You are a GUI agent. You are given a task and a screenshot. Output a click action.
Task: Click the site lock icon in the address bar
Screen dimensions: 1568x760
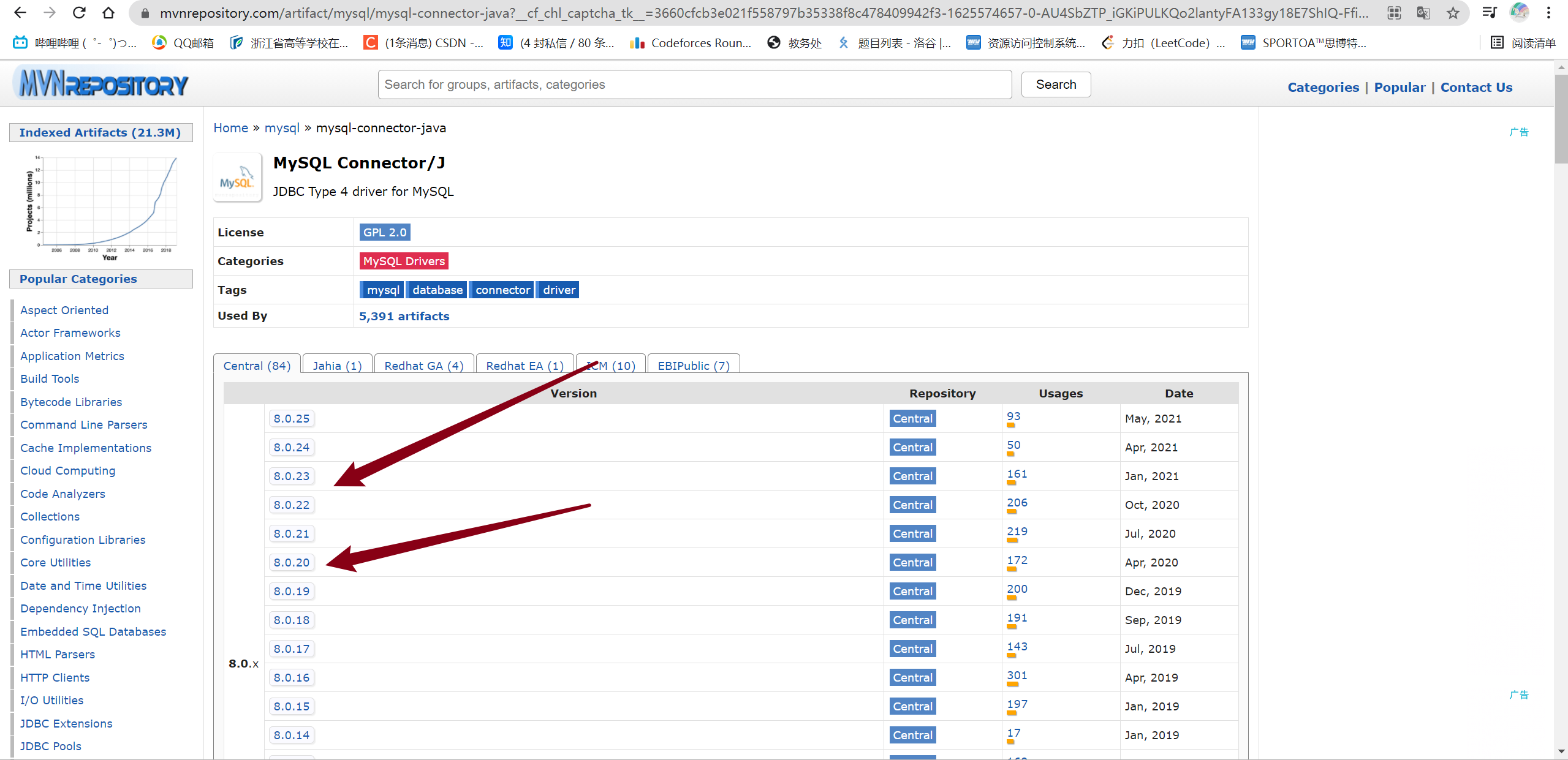[x=145, y=13]
